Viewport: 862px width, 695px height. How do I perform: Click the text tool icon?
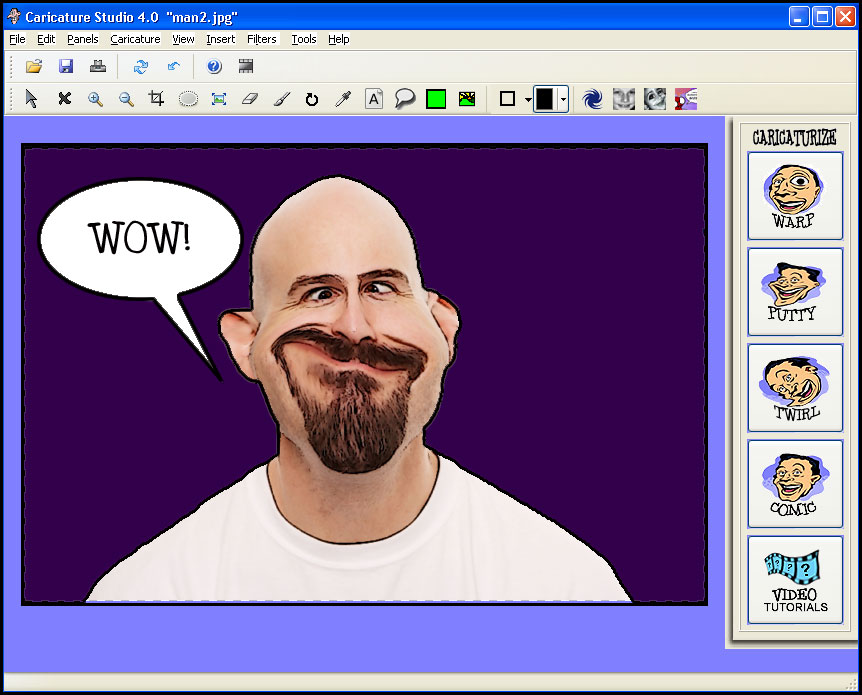(374, 99)
